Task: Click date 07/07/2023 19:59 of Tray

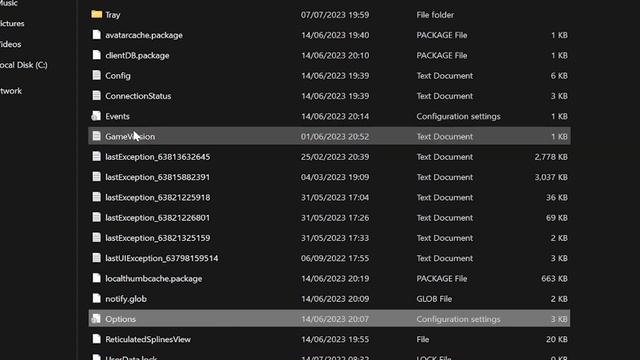Action: [x=335, y=15]
